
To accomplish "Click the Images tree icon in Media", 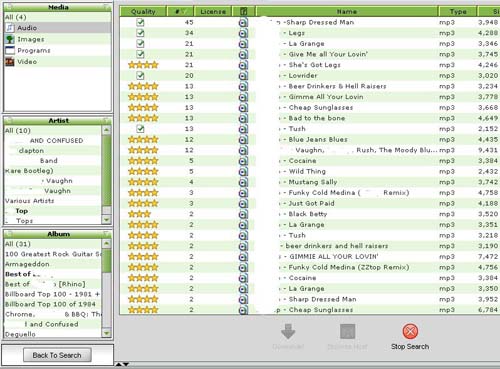I will point(10,39).
